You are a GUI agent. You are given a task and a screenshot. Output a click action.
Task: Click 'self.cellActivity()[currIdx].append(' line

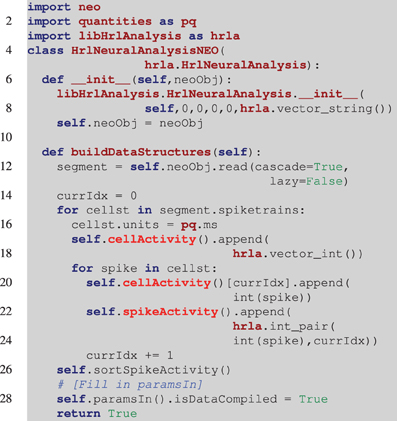coord(218,283)
